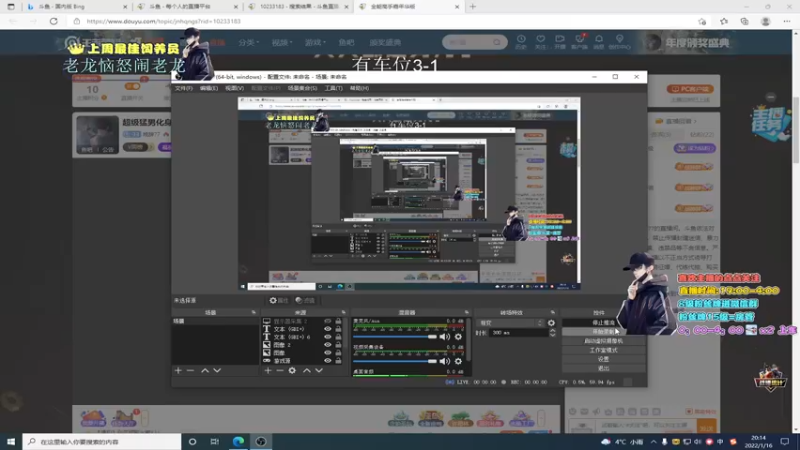Open Windows Start menu
The height and width of the screenshot is (450, 800).
click(x=11, y=441)
